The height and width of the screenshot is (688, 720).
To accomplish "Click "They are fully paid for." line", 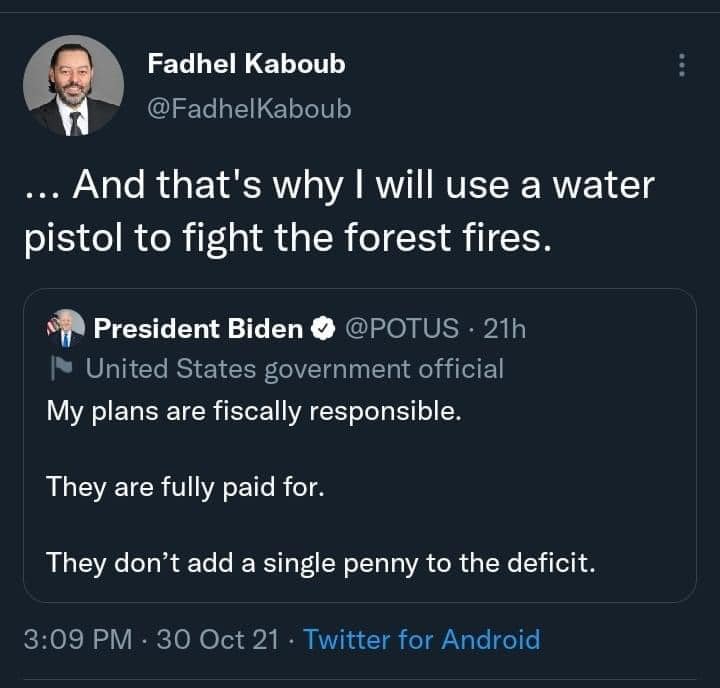I will click(185, 488).
